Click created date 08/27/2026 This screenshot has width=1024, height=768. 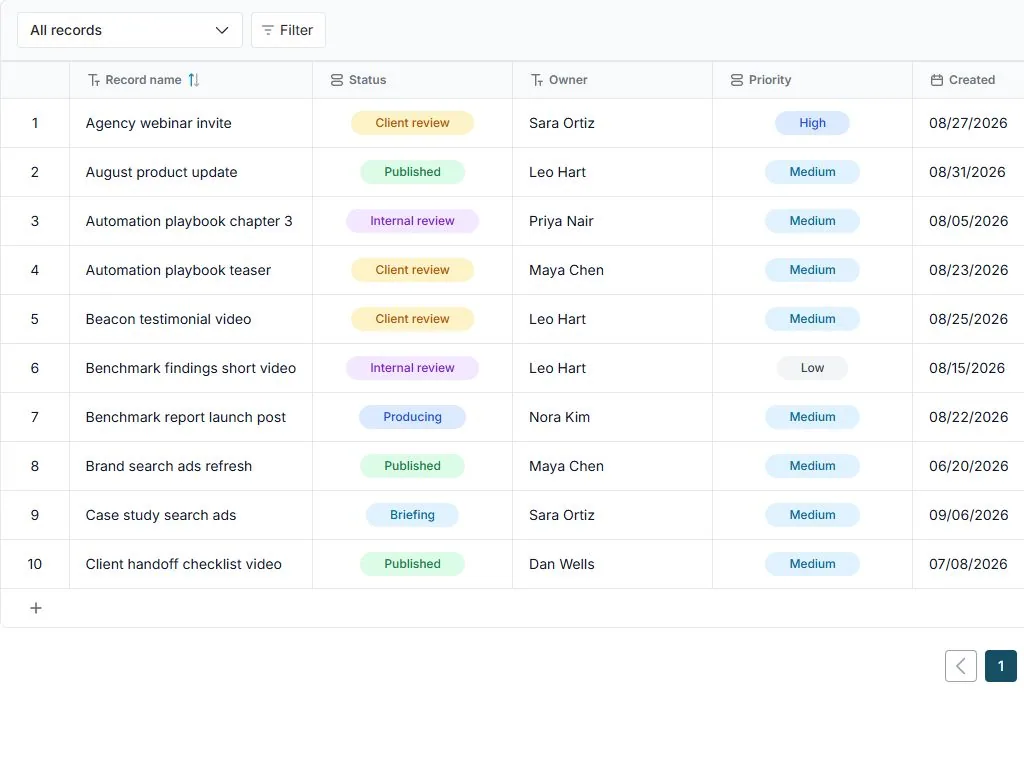pos(968,123)
